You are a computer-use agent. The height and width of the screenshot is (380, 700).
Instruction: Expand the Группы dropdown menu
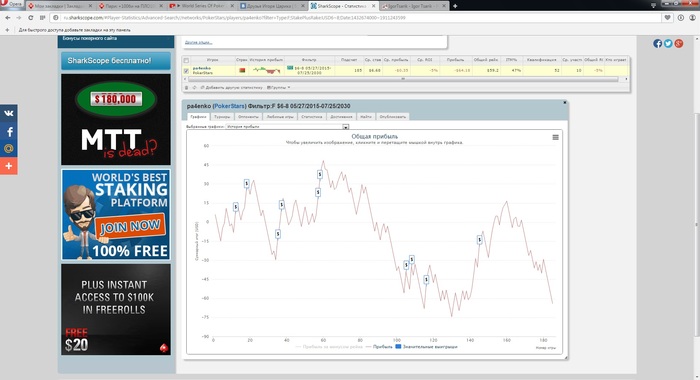click(x=279, y=88)
